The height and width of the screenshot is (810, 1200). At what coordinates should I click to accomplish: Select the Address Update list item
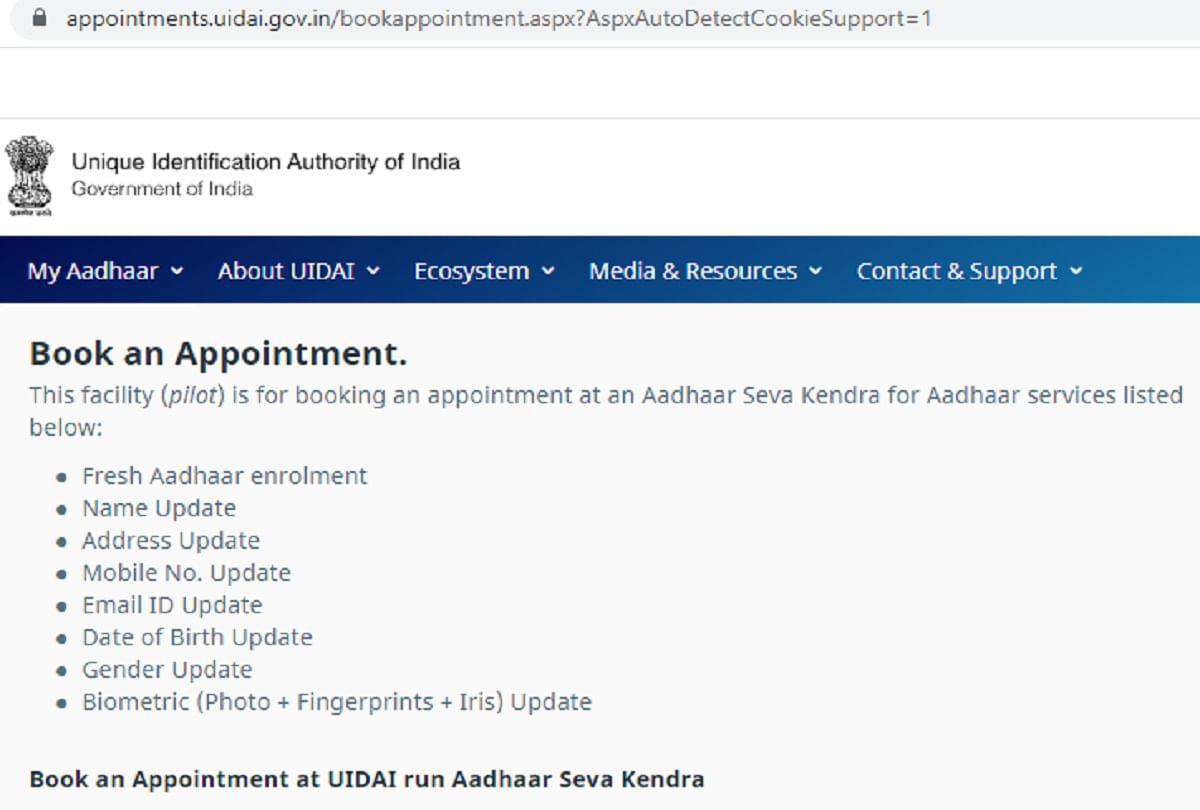[x=171, y=540]
